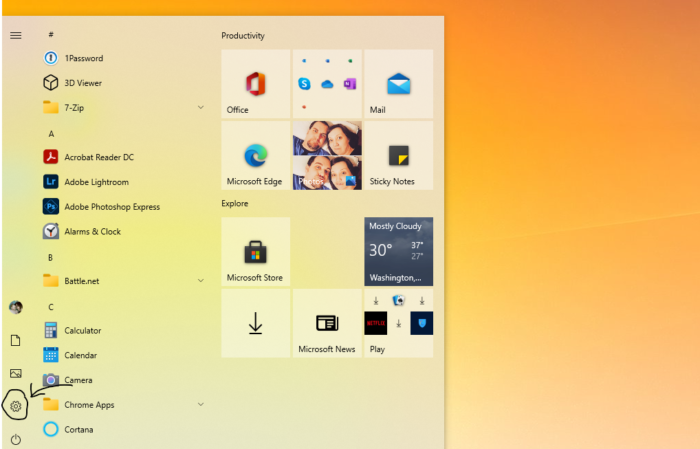700x449 pixels.
Task: Expand the Battle.net folder chevron
Action: (200, 281)
